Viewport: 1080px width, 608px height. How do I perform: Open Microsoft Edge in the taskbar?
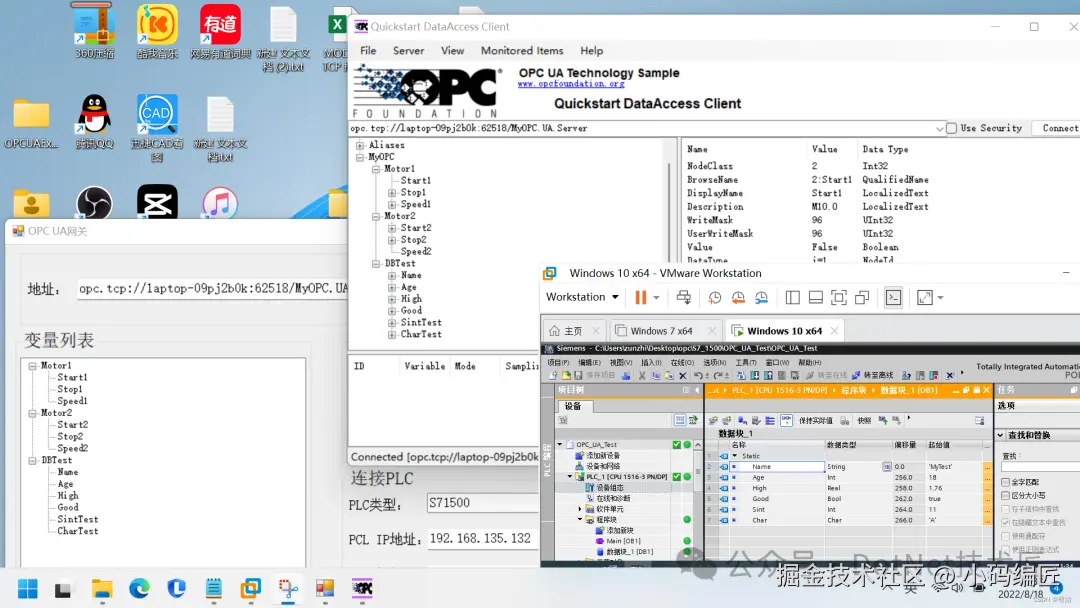(x=139, y=589)
